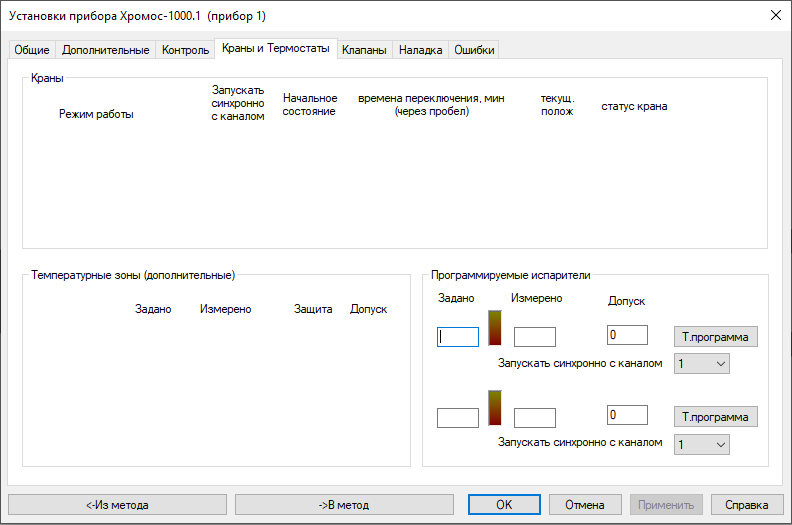Expand second evaporator channel sync dropdown
Viewport: 792px width, 525px height.
(702, 444)
